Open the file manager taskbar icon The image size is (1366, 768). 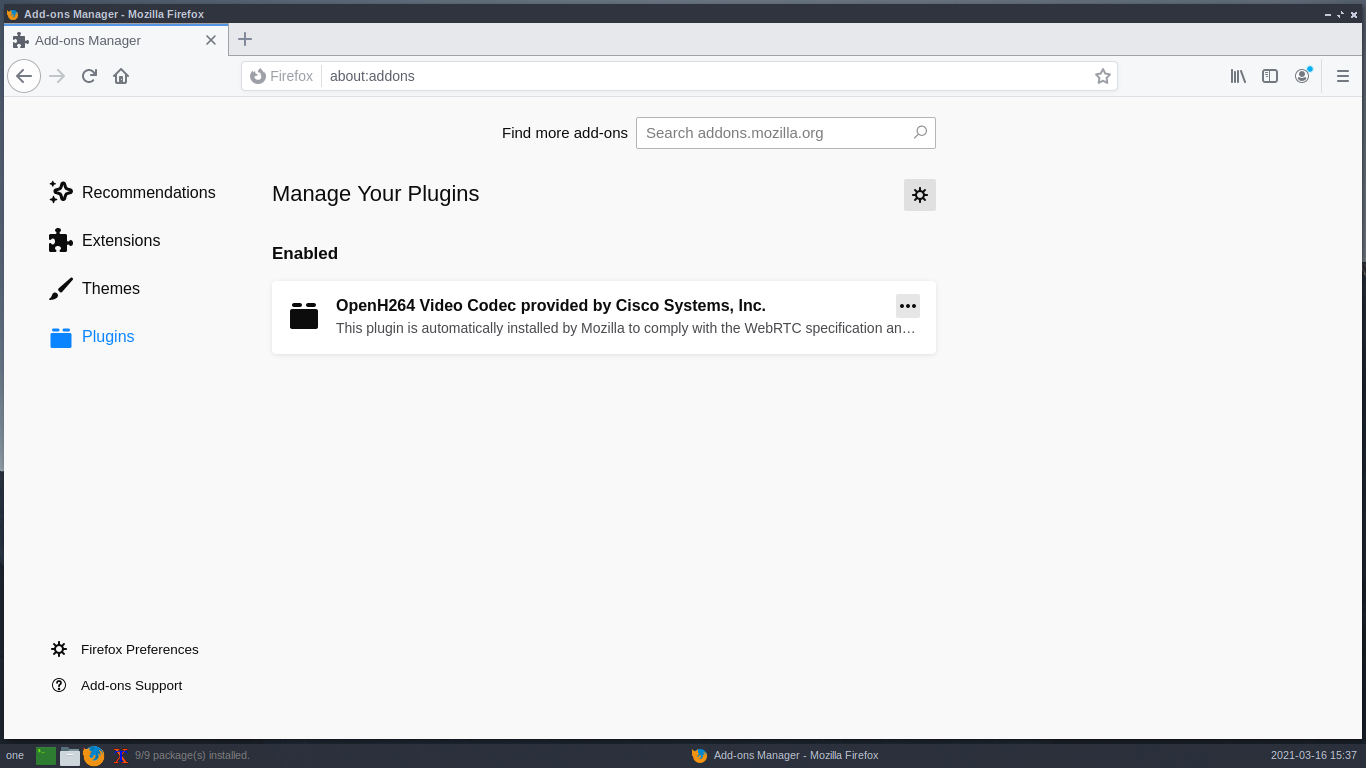click(70, 756)
